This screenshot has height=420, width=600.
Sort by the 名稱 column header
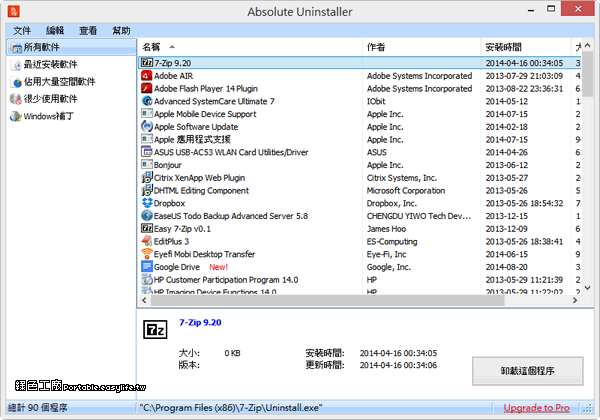tap(249, 47)
